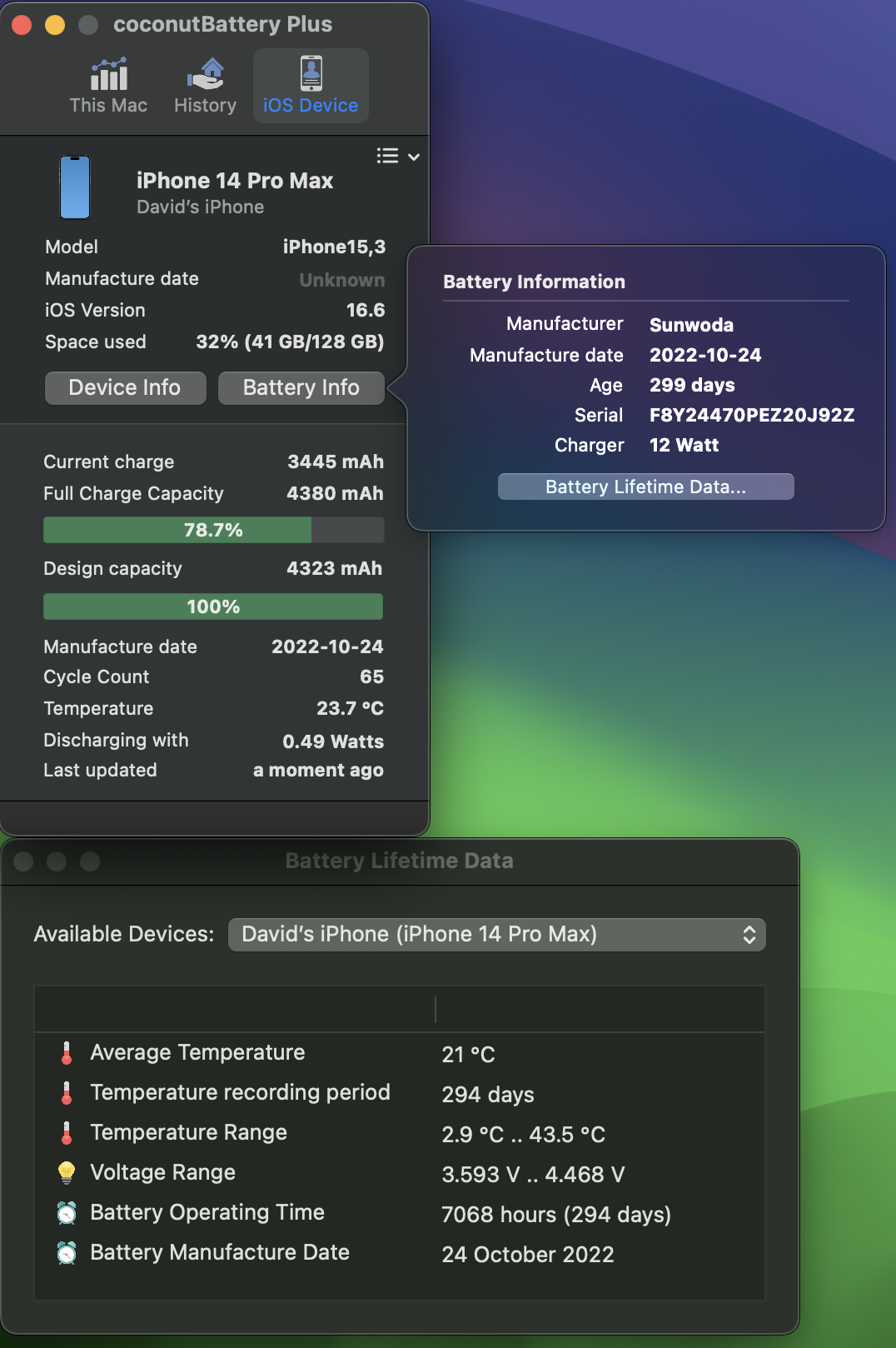The width and height of the screenshot is (896, 1348).
Task: Select the iOS Device tab
Action: coord(311,86)
